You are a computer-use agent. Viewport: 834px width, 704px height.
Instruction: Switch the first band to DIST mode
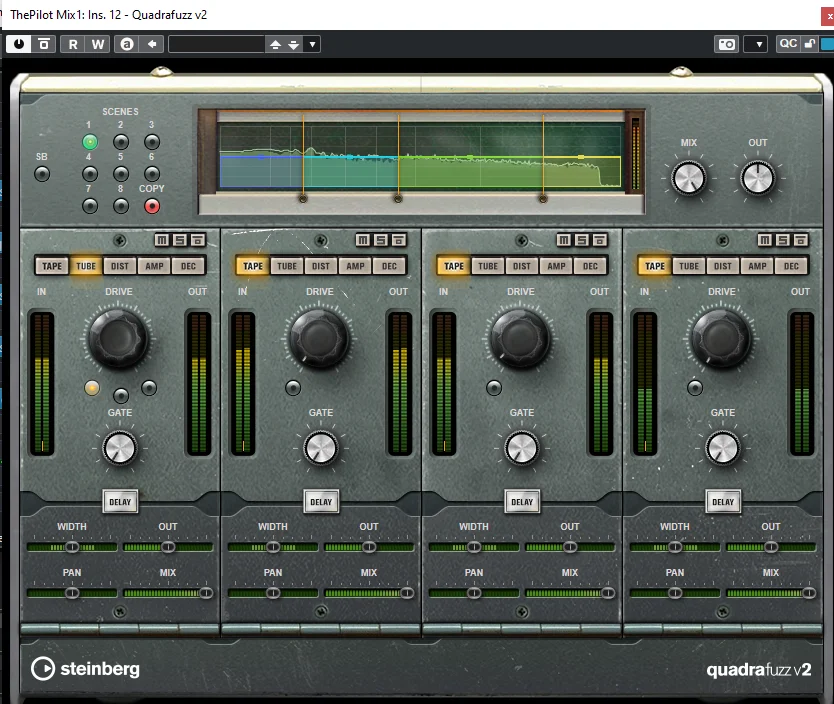(x=120, y=266)
